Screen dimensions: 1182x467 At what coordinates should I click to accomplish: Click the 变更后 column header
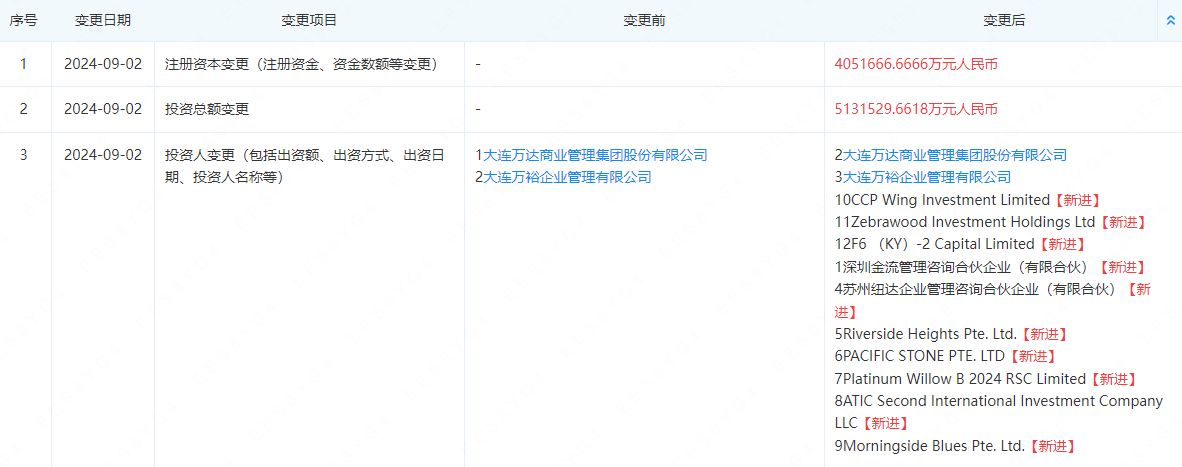point(1004,20)
